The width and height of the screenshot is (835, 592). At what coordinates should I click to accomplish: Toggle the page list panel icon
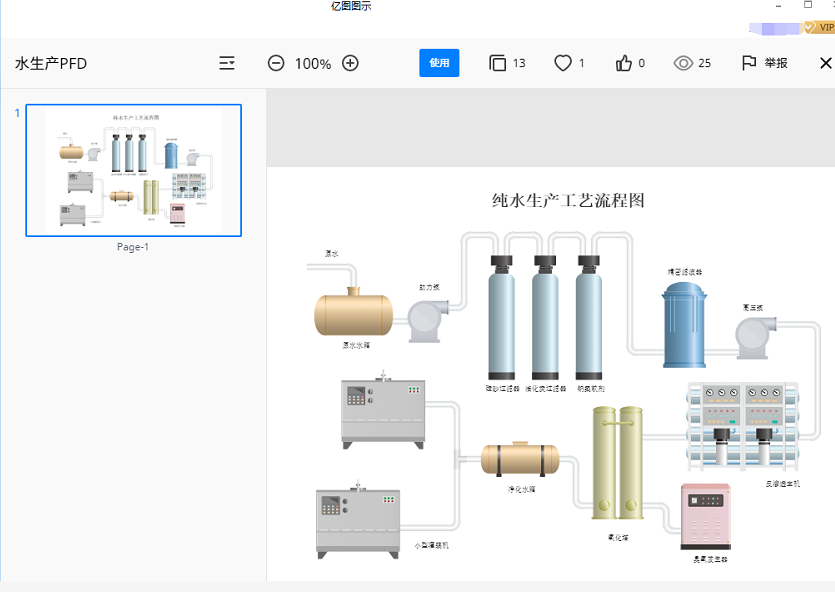pos(227,63)
